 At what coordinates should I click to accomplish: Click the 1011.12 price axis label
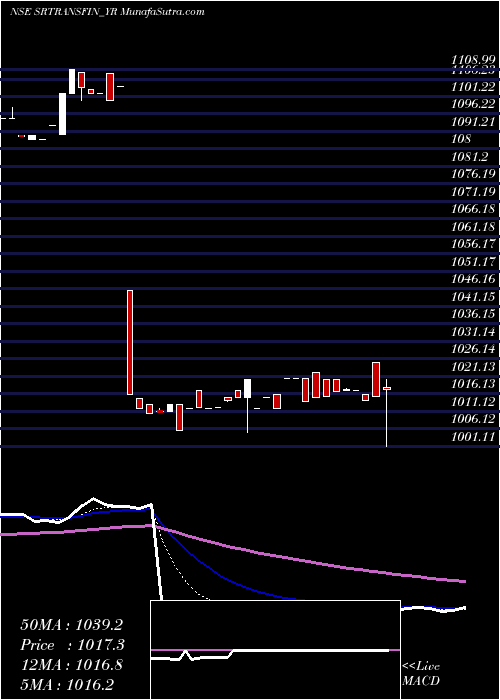tap(472, 401)
